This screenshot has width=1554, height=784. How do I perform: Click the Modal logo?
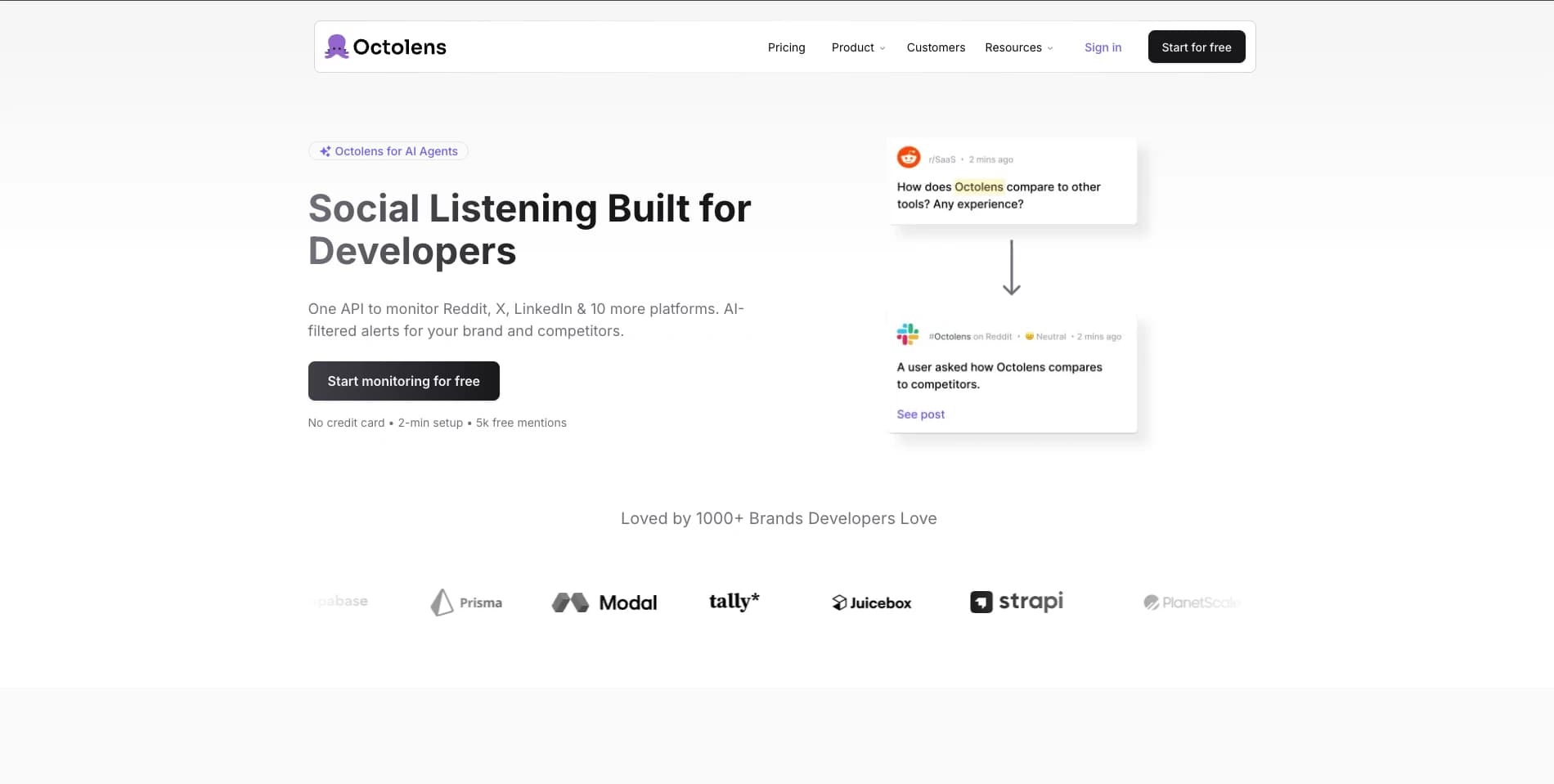pos(604,603)
